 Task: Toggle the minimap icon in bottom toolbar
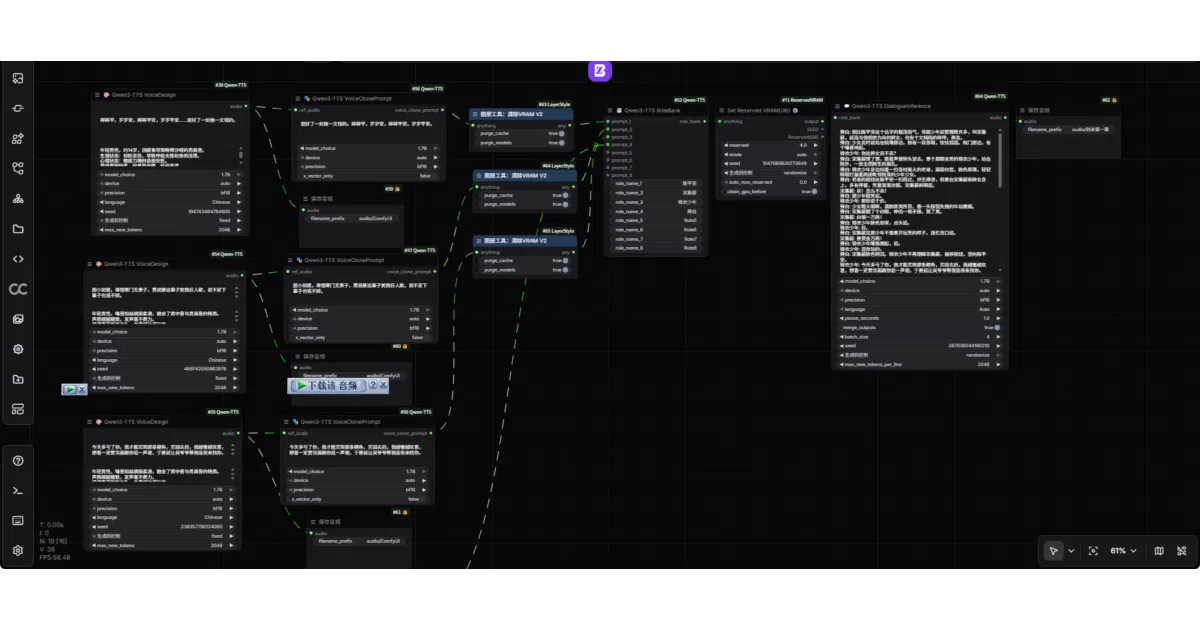coord(1159,551)
